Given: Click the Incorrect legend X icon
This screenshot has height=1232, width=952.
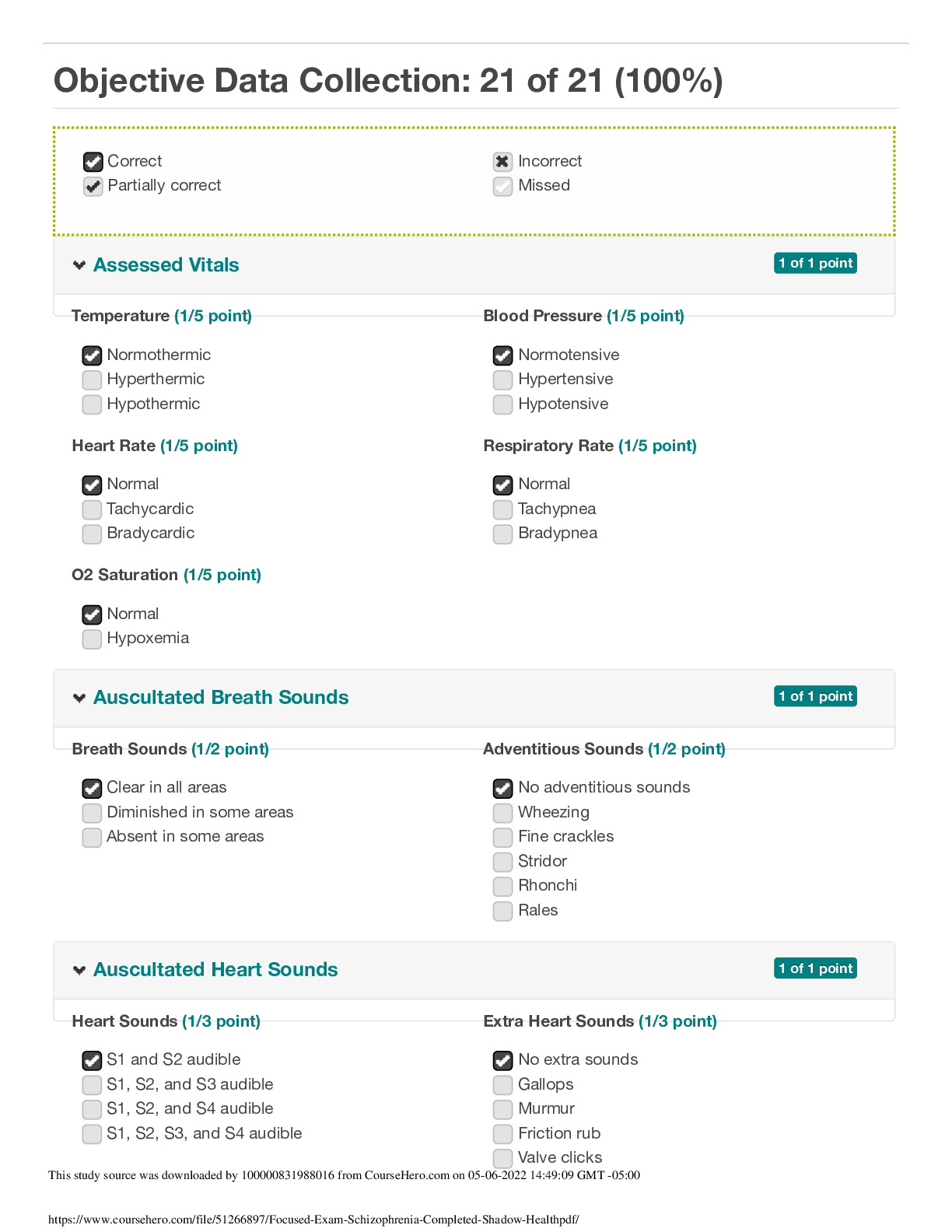Looking at the screenshot, I should tap(503, 162).
